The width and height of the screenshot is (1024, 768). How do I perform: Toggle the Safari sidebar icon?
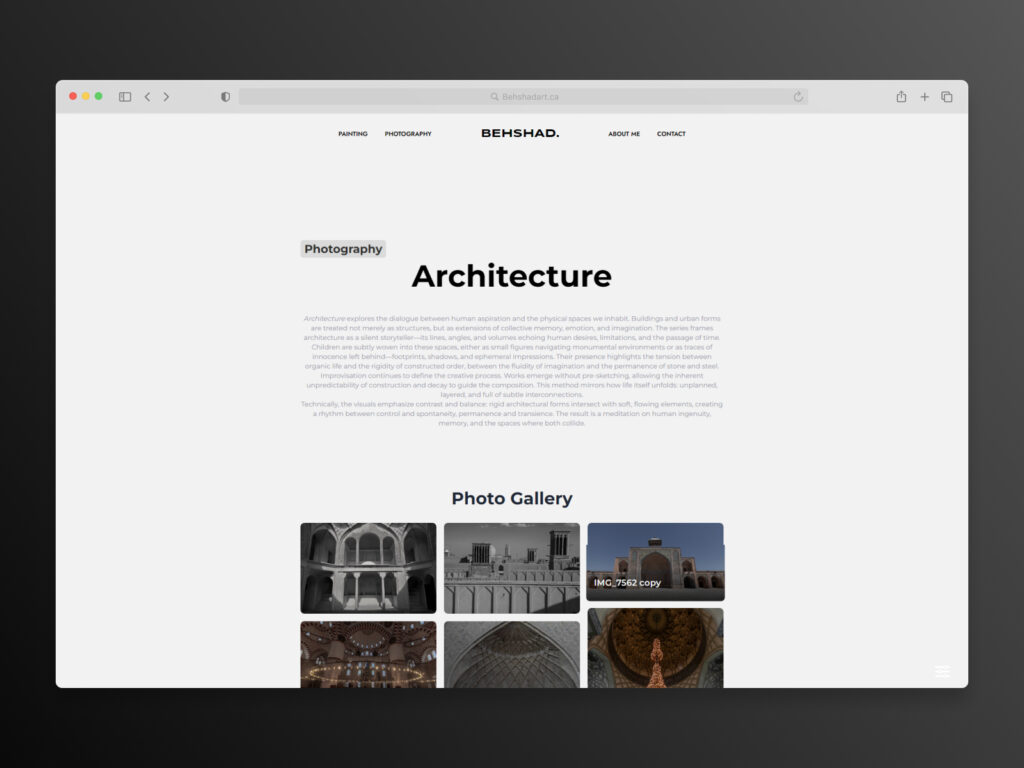pyautogui.click(x=125, y=97)
